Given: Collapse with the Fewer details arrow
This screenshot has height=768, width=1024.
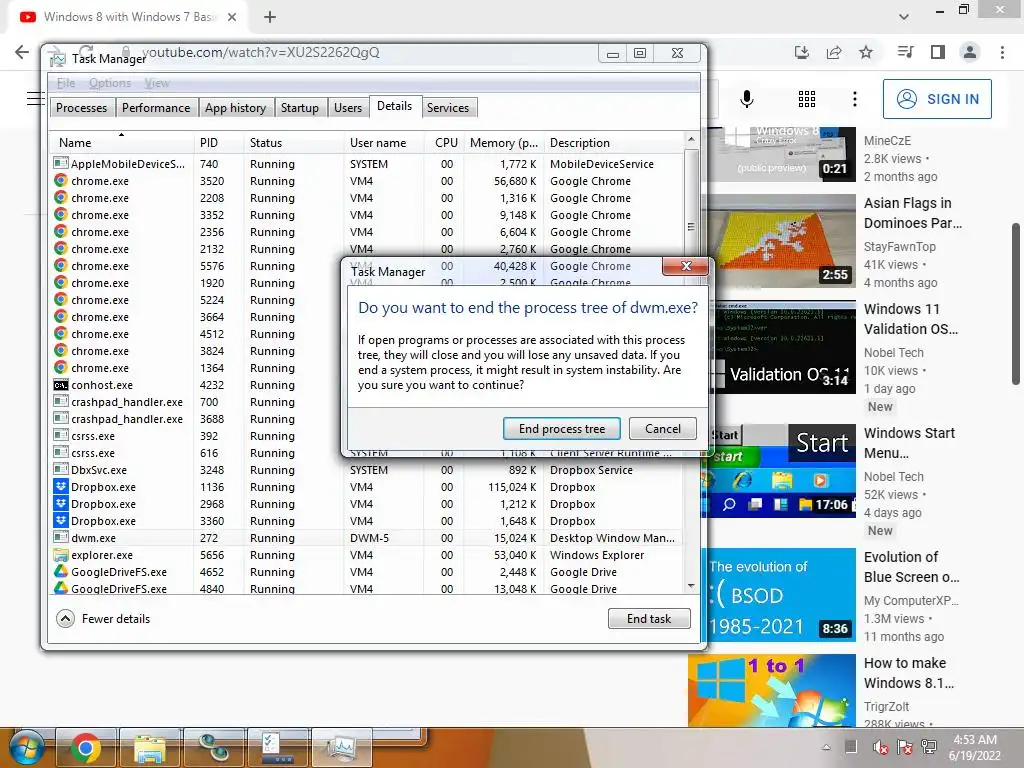Looking at the screenshot, I should point(65,618).
